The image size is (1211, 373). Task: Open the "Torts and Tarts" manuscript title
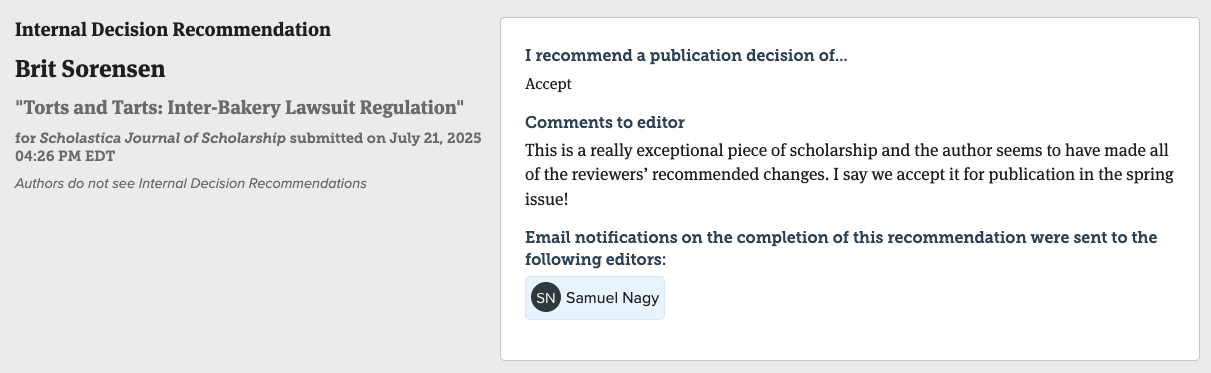tap(240, 107)
